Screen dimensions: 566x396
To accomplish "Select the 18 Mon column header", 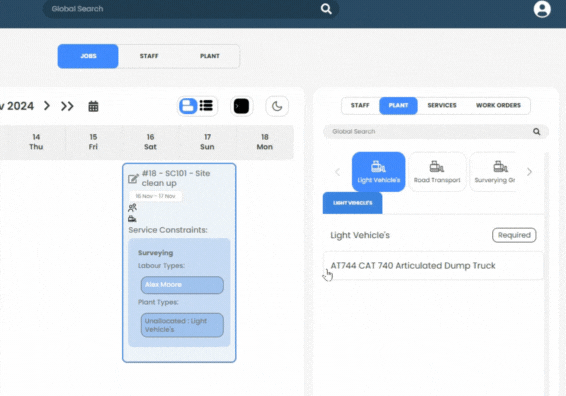I will click(x=265, y=142).
